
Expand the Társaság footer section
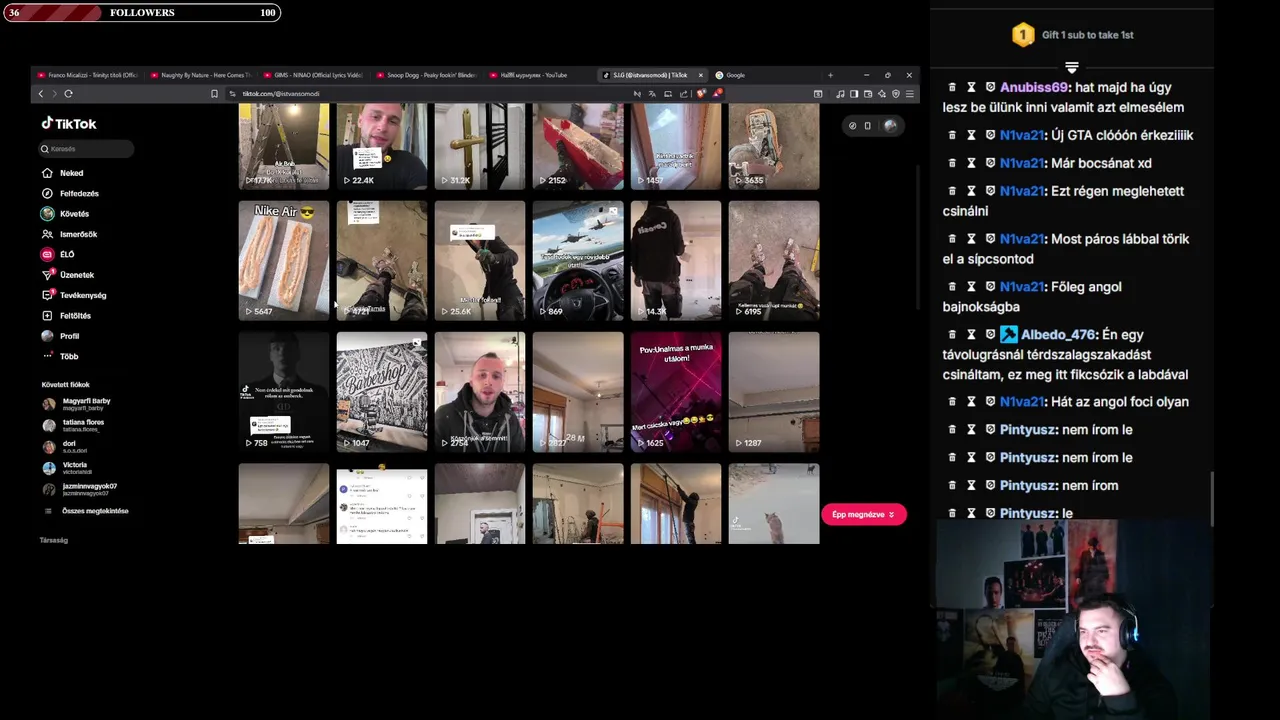54,540
